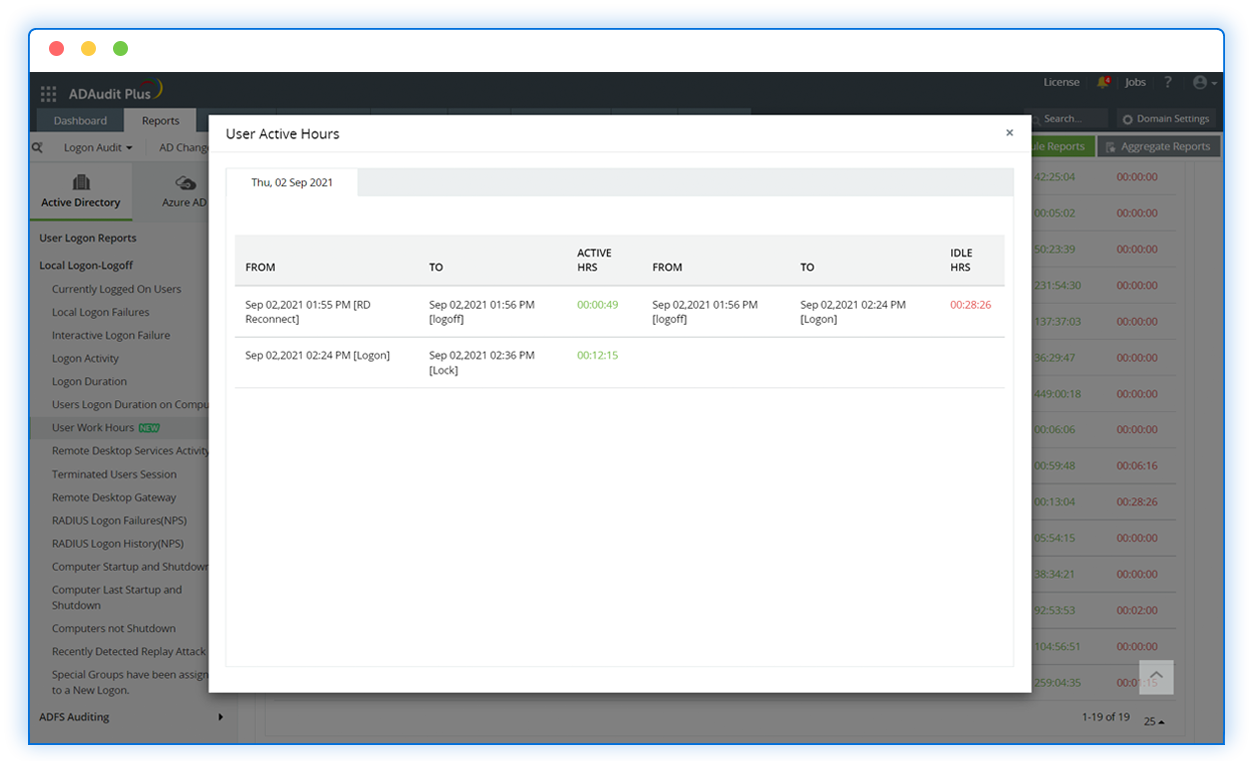Switch to the Reports tab
Screen dimensions: 1253x765
tap(160, 121)
